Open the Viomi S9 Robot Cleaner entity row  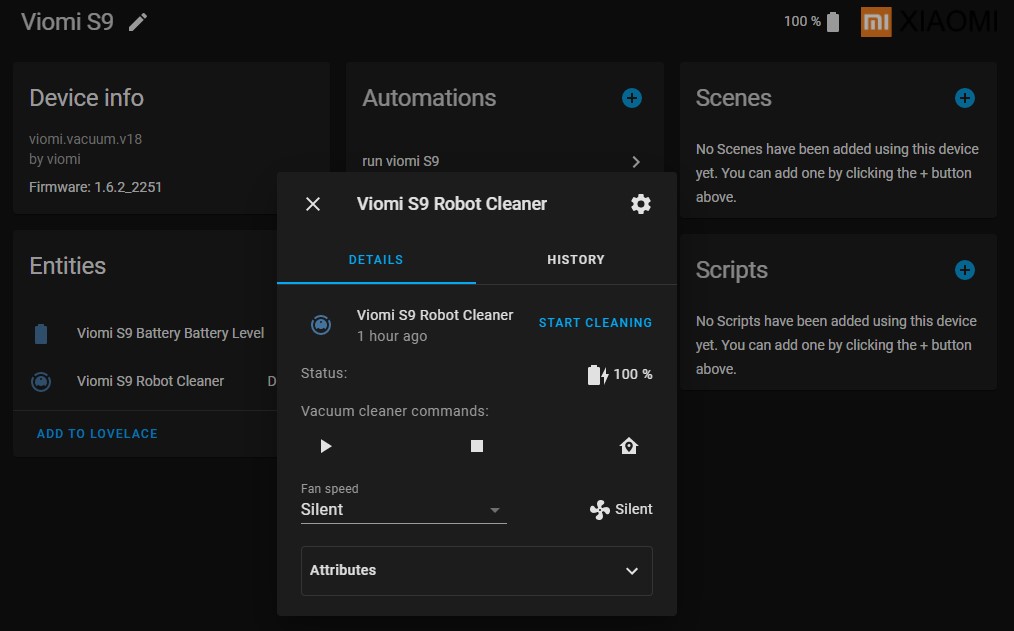pos(150,381)
